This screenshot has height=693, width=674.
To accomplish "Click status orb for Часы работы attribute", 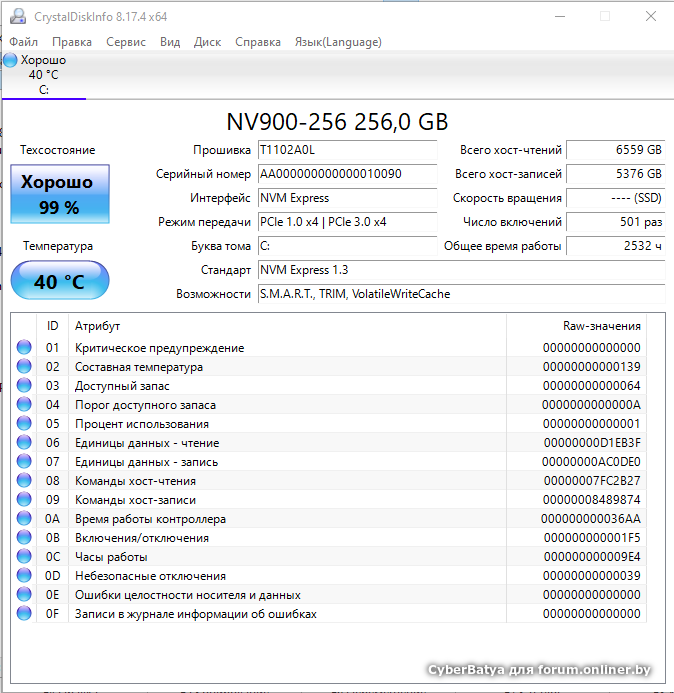I will click(24, 557).
